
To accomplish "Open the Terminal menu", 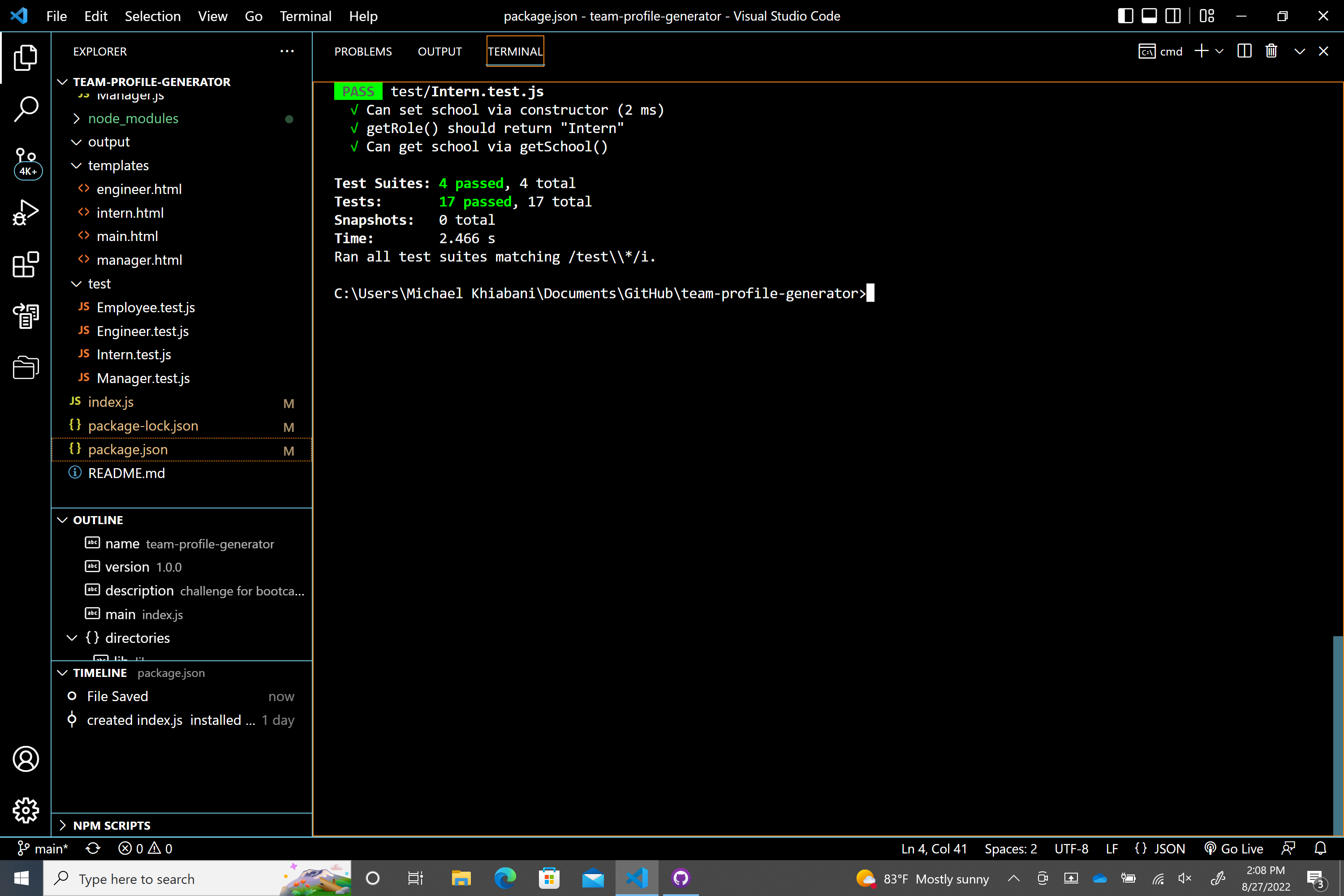I will tap(305, 16).
